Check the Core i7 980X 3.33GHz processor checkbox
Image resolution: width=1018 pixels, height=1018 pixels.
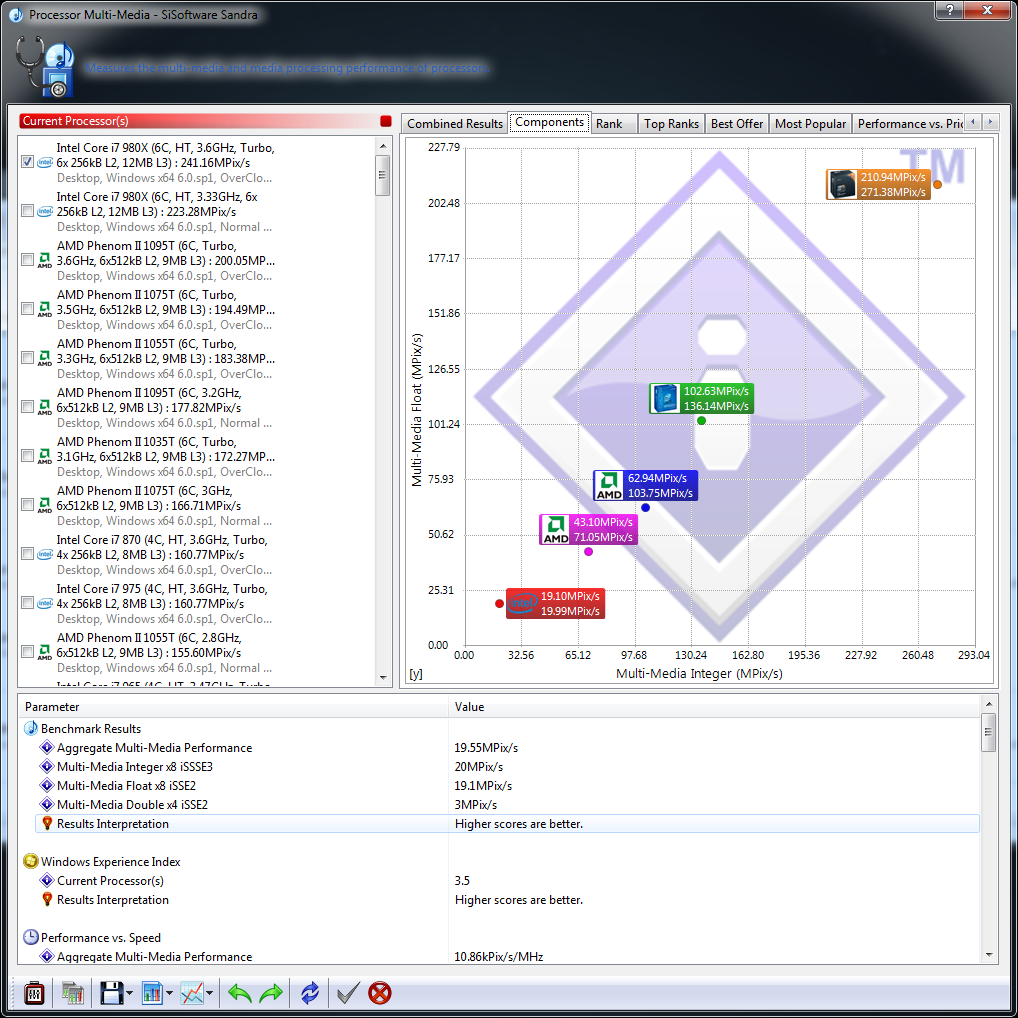(x=27, y=211)
